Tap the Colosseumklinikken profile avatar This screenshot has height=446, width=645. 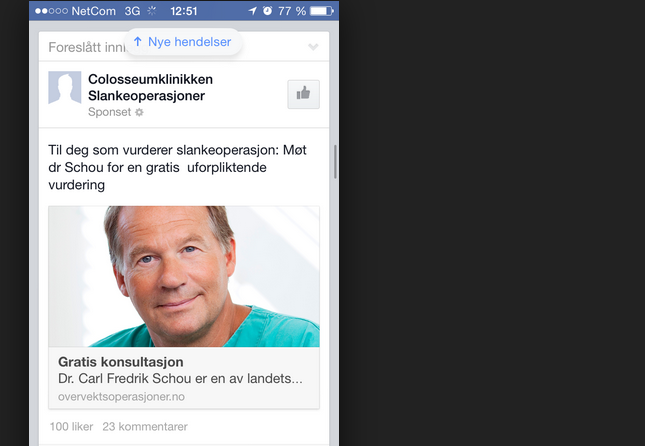(65, 88)
